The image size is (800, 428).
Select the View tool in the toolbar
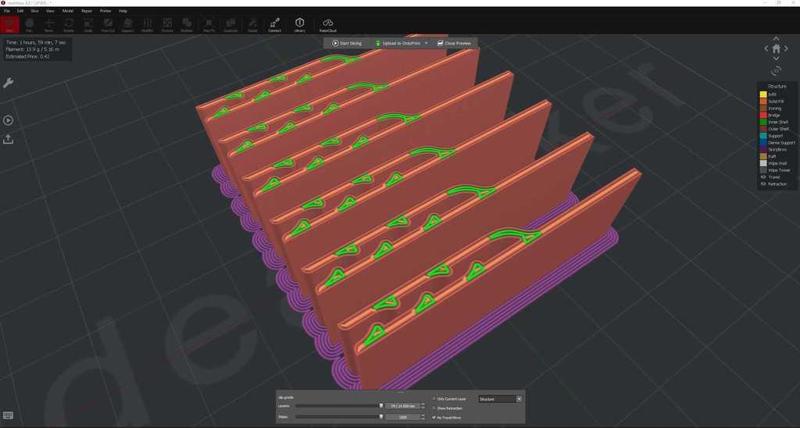click(9, 24)
